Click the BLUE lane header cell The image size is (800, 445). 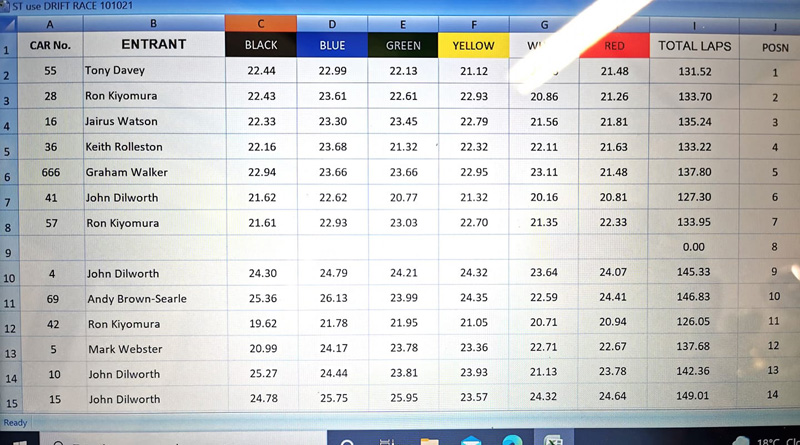pos(332,46)
